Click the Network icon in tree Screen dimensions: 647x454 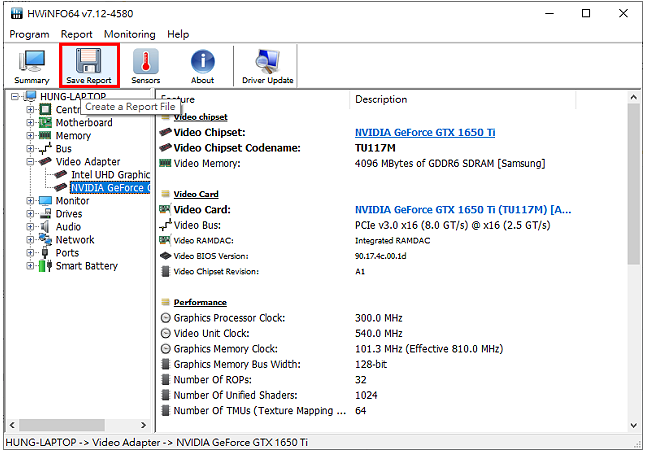[x=45, y=239]
